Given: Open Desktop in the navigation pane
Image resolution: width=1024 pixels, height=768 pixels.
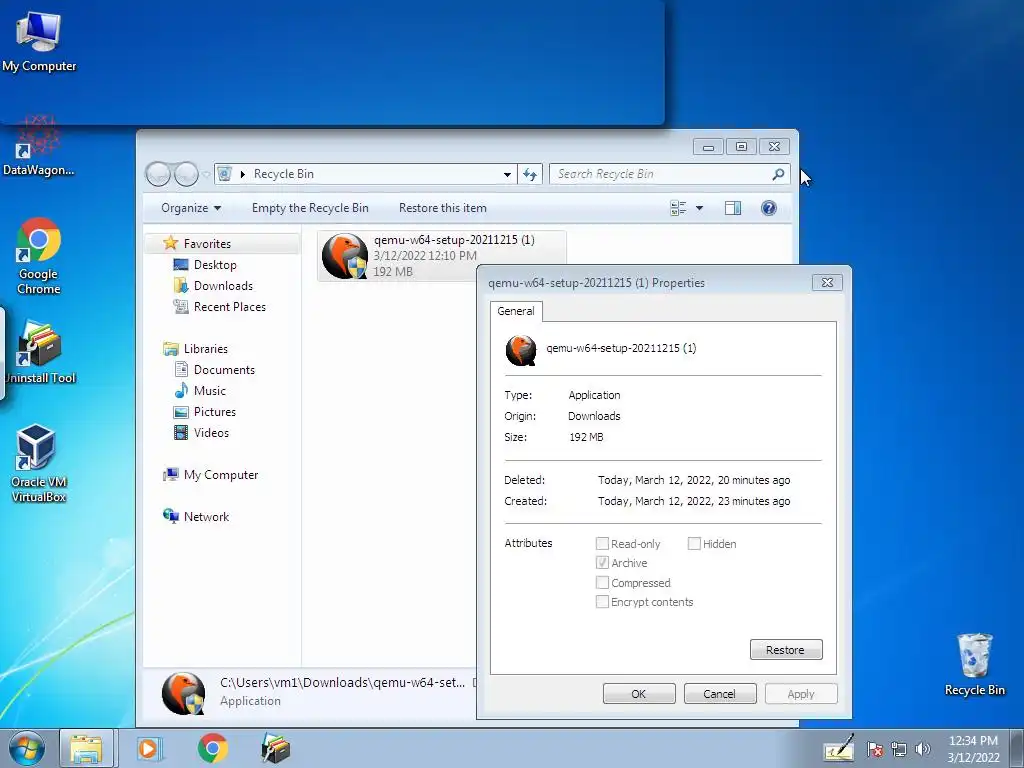Looking at the screenshot, I should pos(215,264).
